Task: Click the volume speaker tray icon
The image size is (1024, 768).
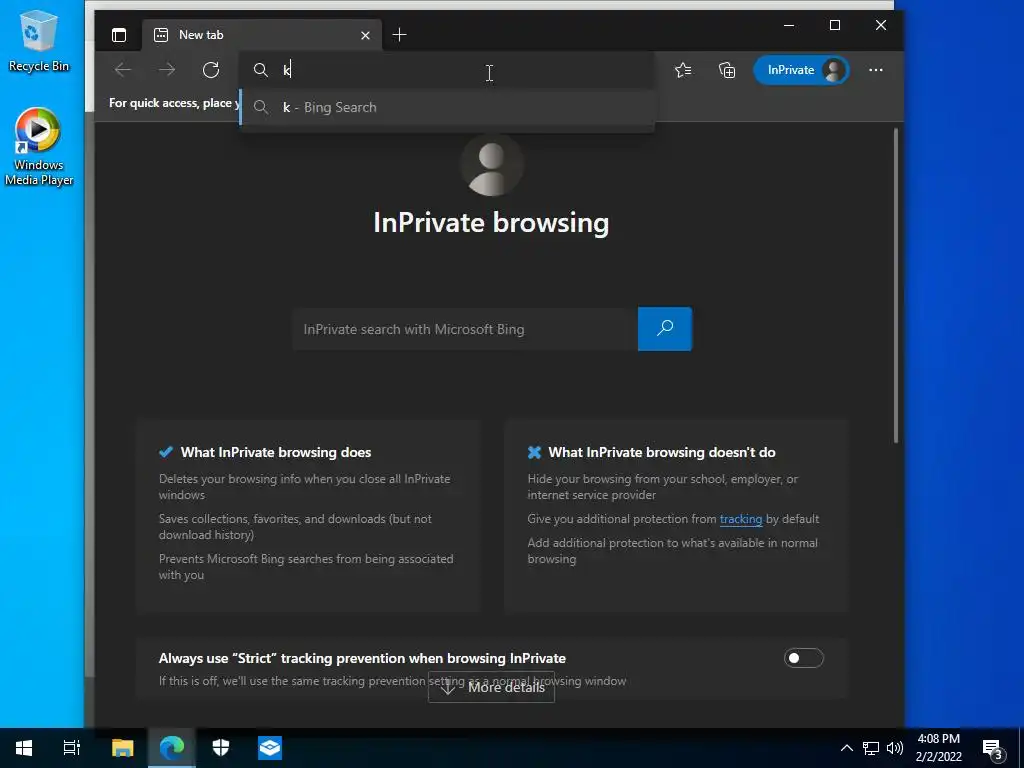Action: (895, 748)
